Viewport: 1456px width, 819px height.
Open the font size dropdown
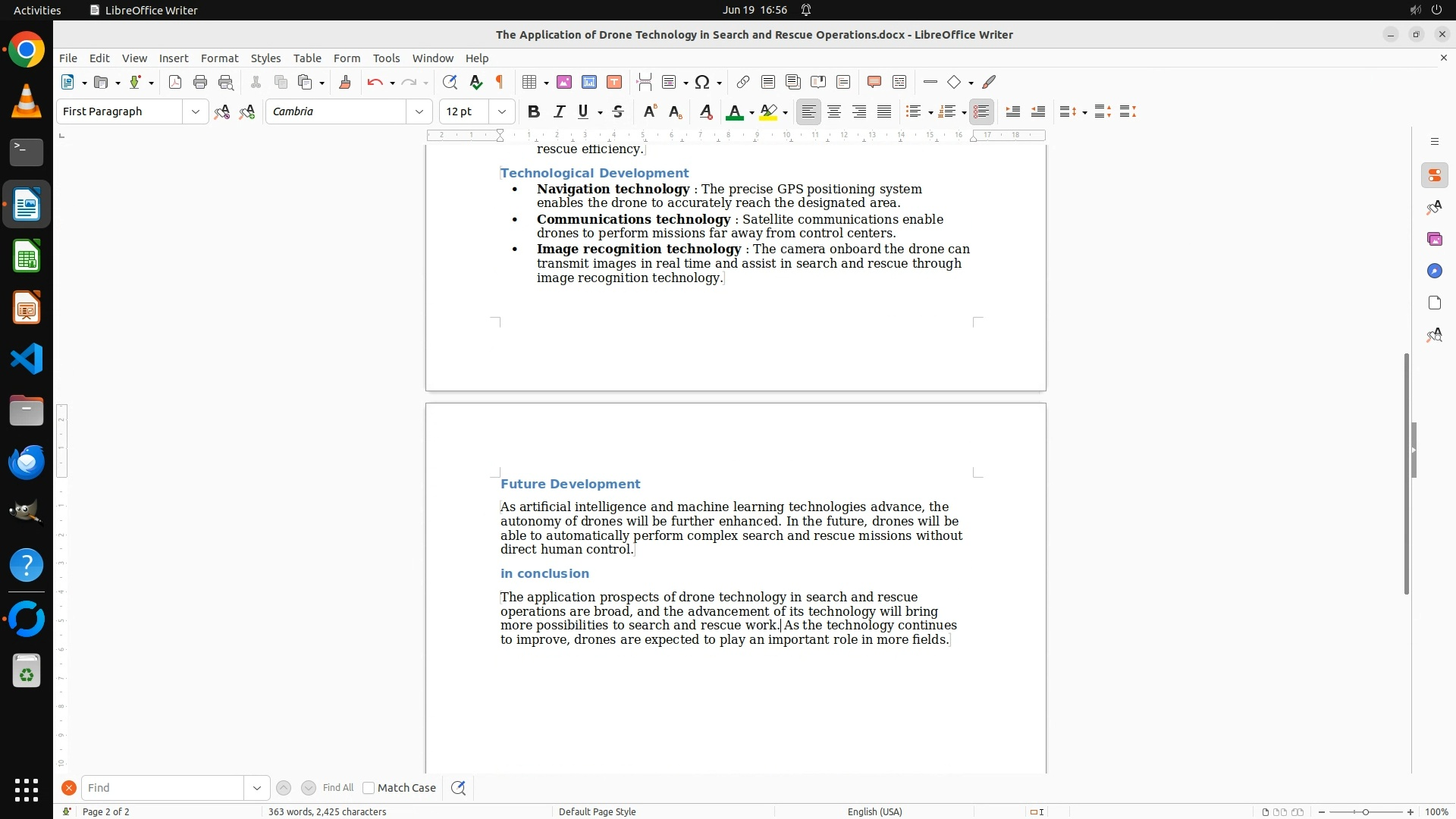[502, 112]
